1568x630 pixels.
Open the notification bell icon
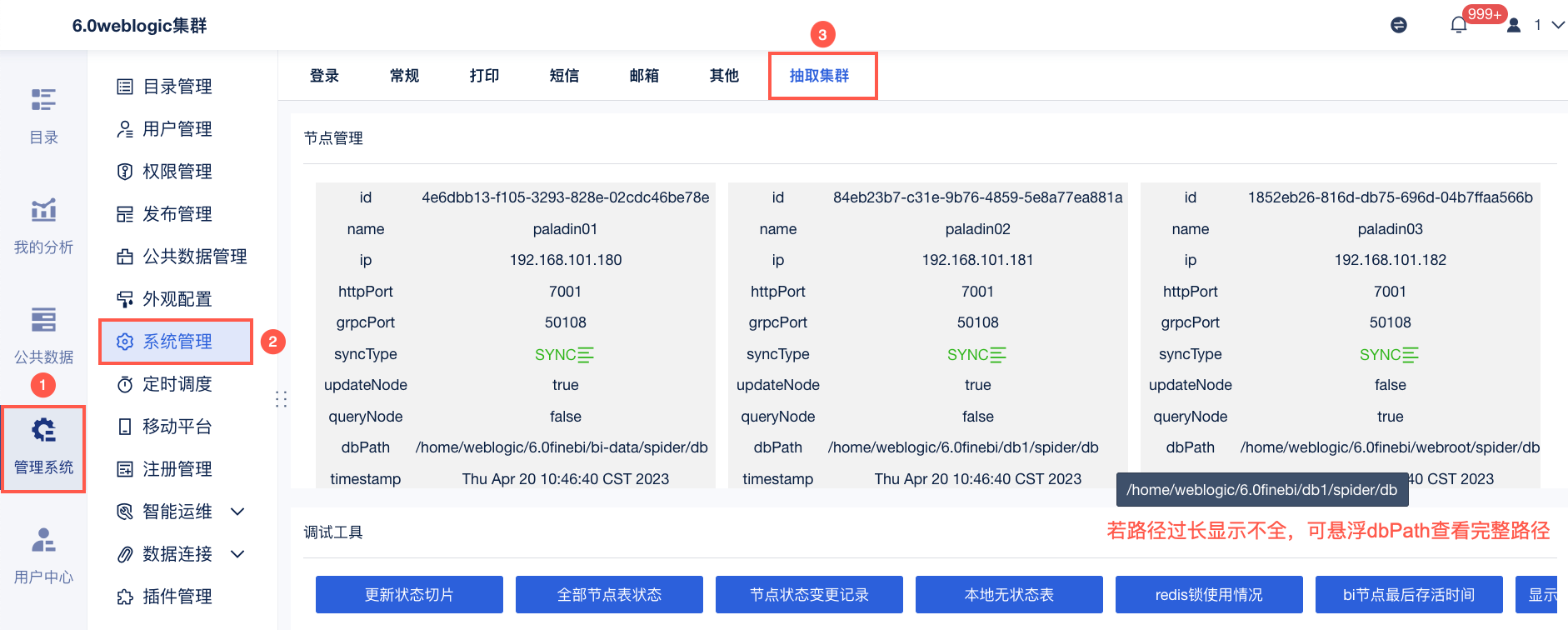tap(1458, 25)
